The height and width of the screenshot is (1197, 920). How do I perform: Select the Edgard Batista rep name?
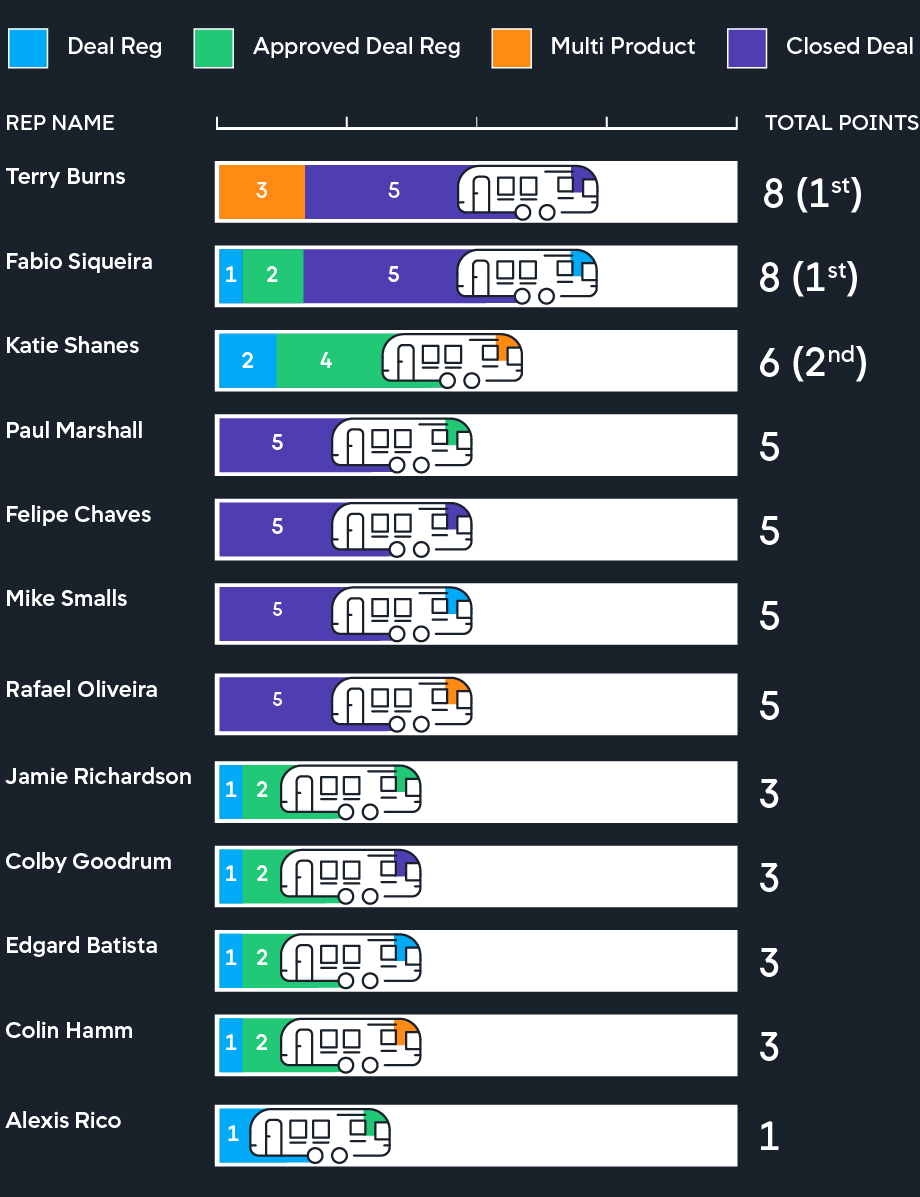click(81, 945)
